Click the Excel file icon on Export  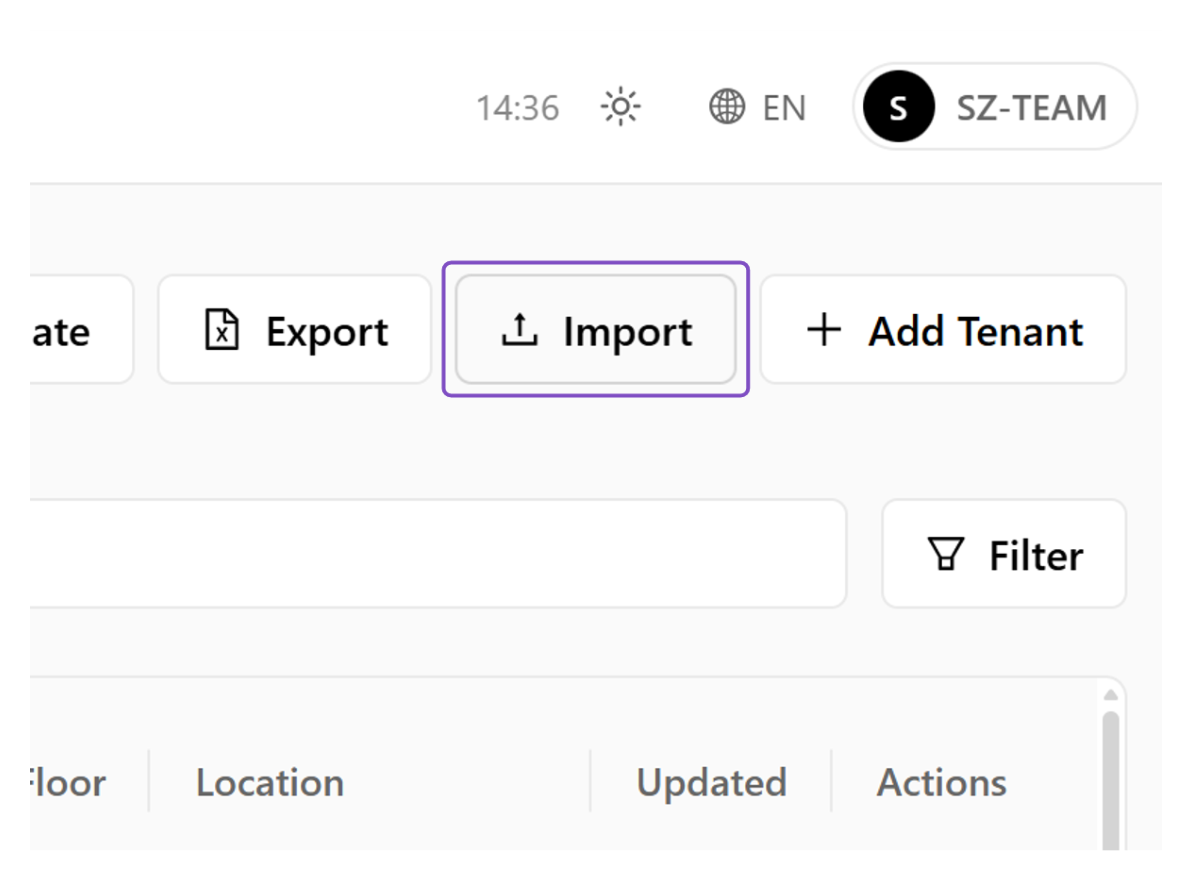click(x=222, y=330)
